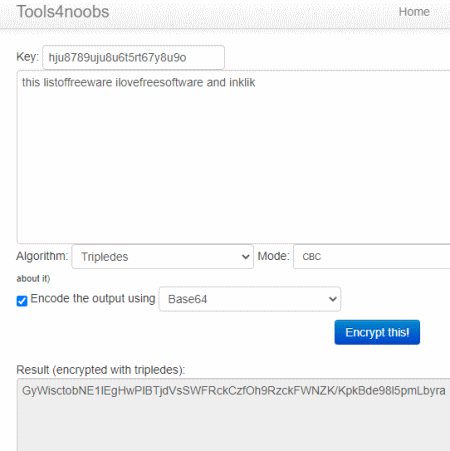This screenshot has height=451, width=450.
Task: Open the Algorithm dropdown showing Tripledes
Action: (x=162, y=257)
